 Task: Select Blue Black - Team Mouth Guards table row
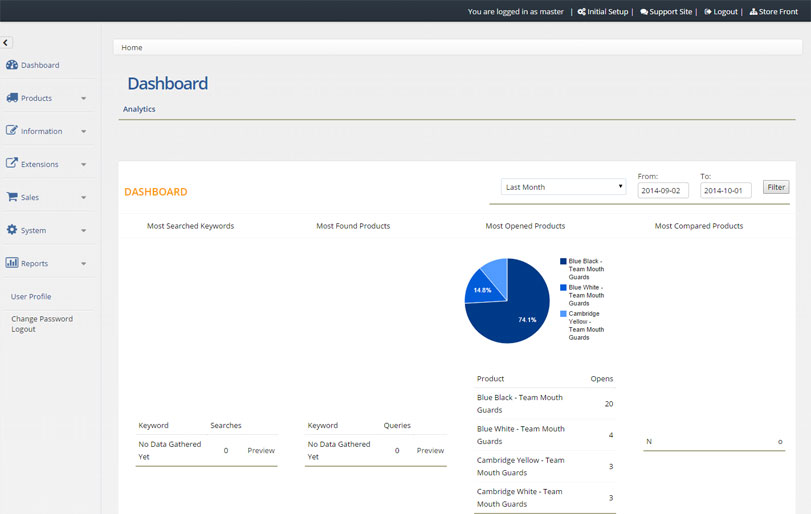[x=545, y=403]
